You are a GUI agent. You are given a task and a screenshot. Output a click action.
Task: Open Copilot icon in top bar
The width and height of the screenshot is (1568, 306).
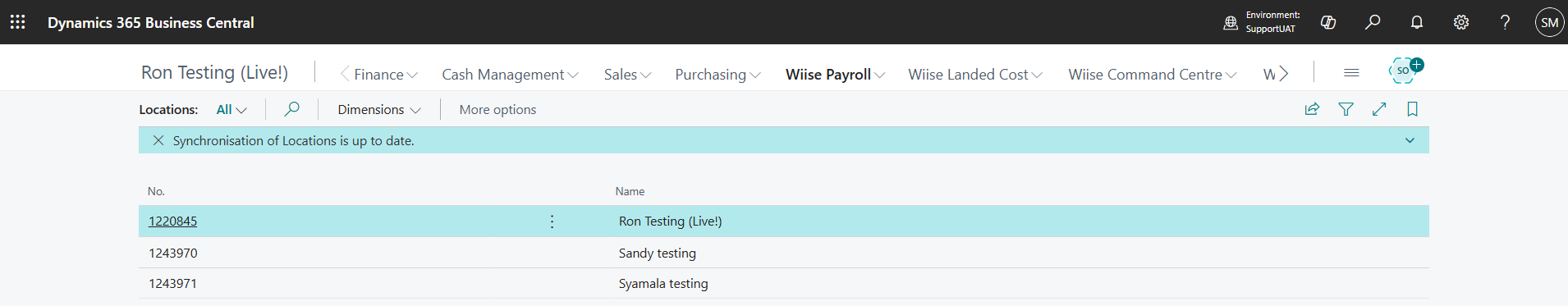[x=1328, y=22]
